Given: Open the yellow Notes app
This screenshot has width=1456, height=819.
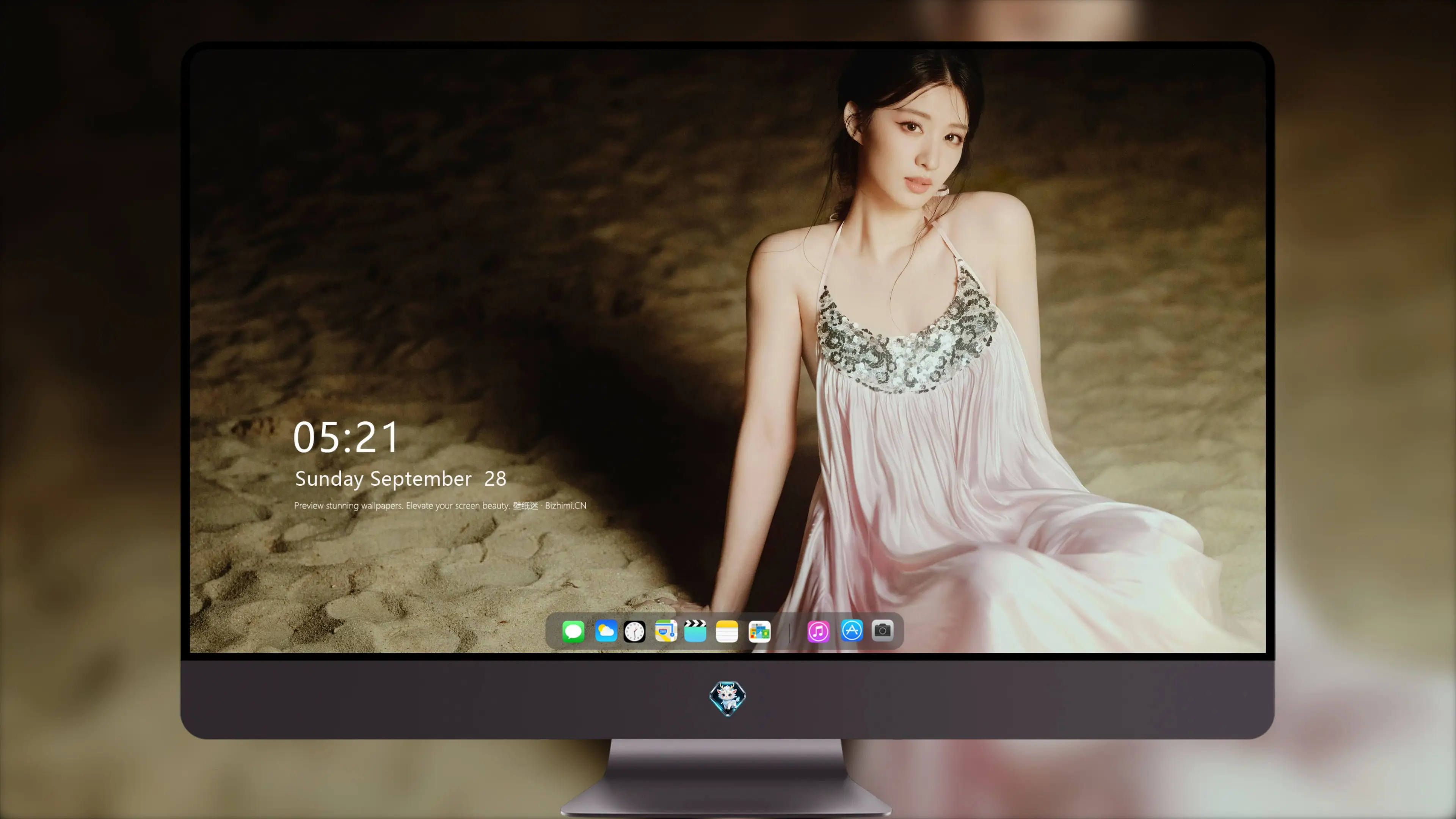Looking at the screenshot, I should coord(727,631).
